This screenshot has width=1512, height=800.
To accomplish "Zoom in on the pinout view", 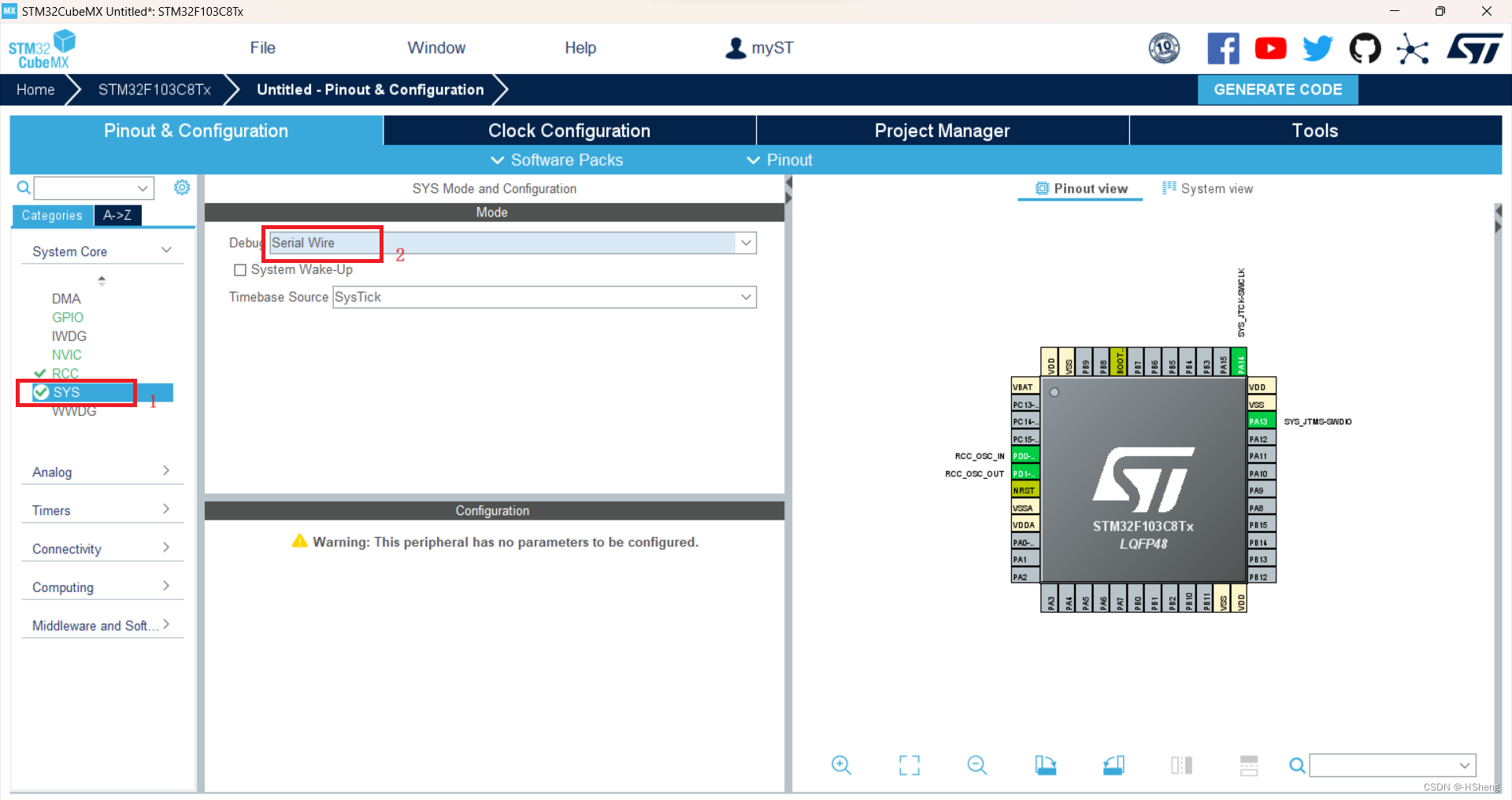I will click(x=840, y=765).
